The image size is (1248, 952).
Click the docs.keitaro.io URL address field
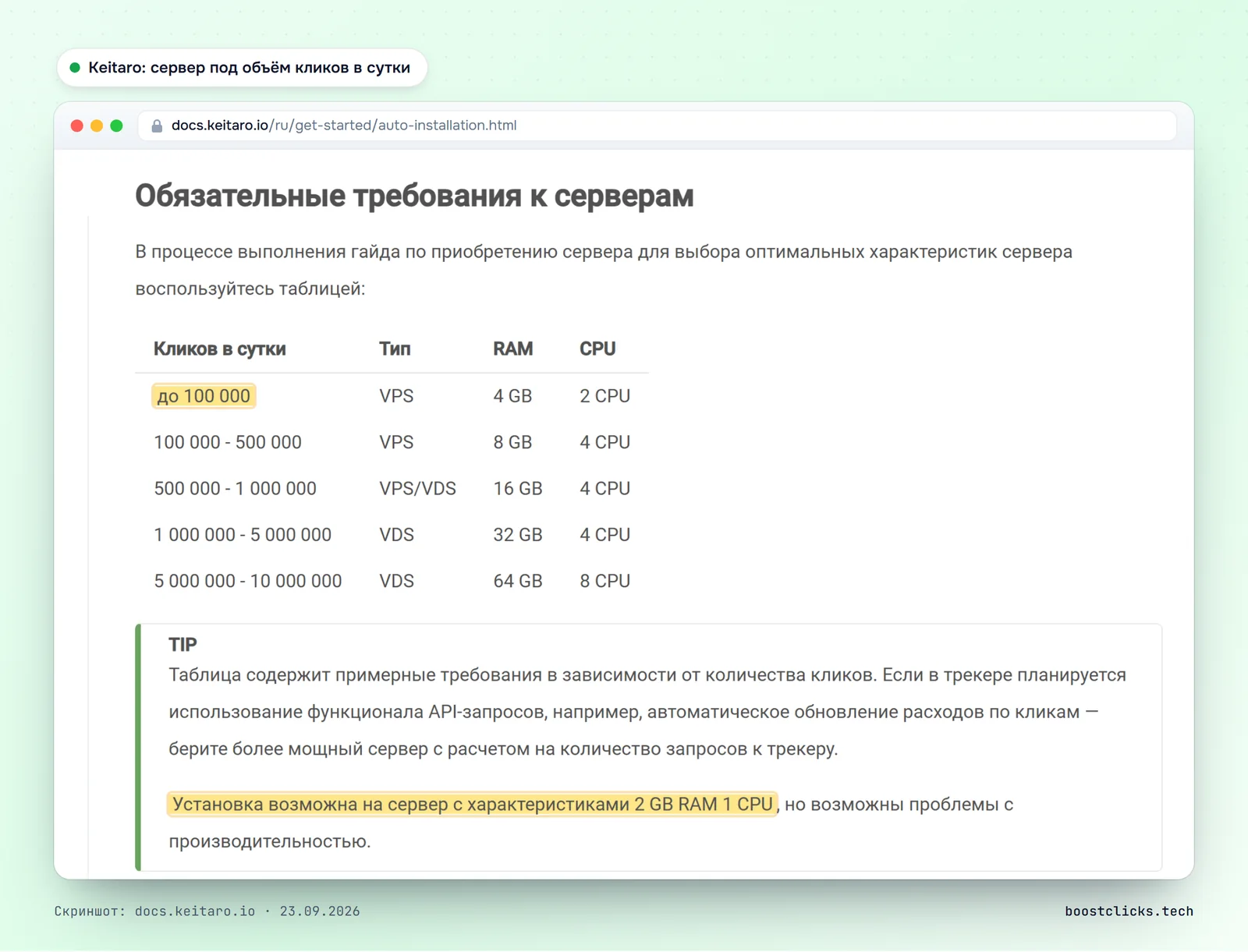coord(657,126)
